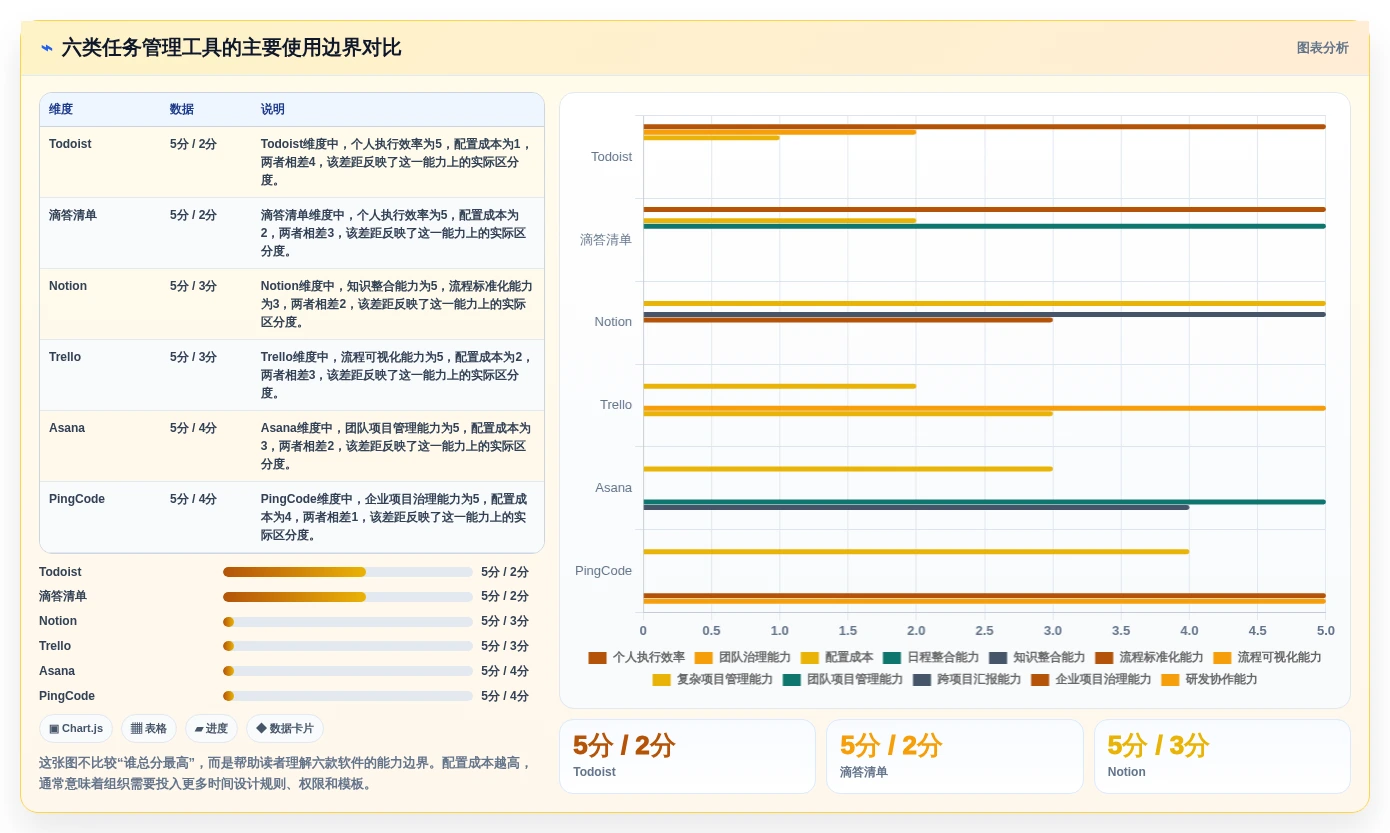
Task: Select the Chart.js chip
Action: 76,729
